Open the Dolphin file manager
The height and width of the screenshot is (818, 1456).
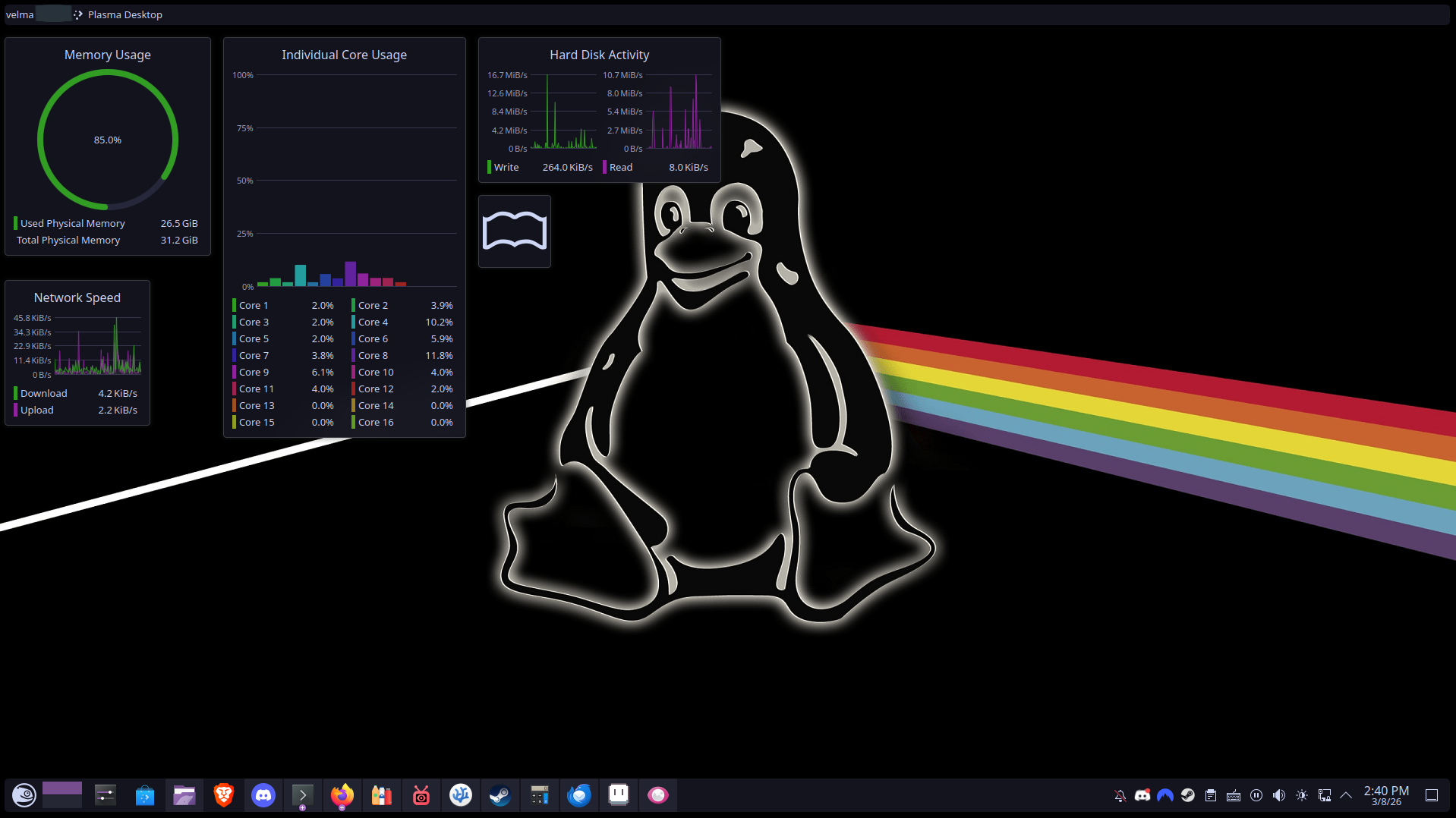(184, 795)
